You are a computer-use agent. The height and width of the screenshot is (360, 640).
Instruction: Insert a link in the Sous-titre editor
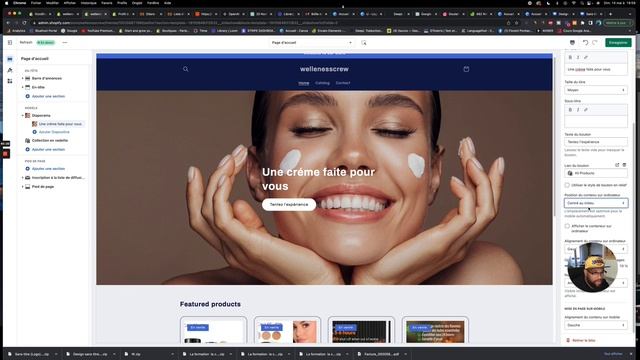point(586,110)
